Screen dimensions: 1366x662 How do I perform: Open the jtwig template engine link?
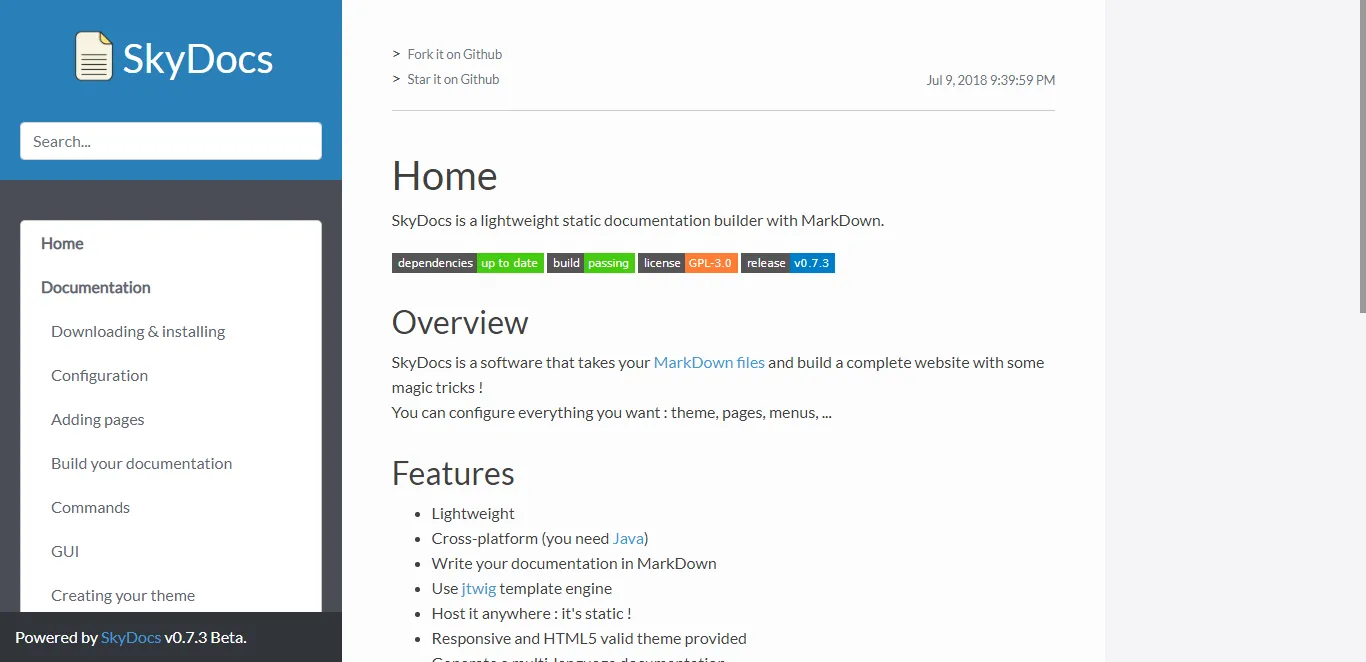coord(478,588)
